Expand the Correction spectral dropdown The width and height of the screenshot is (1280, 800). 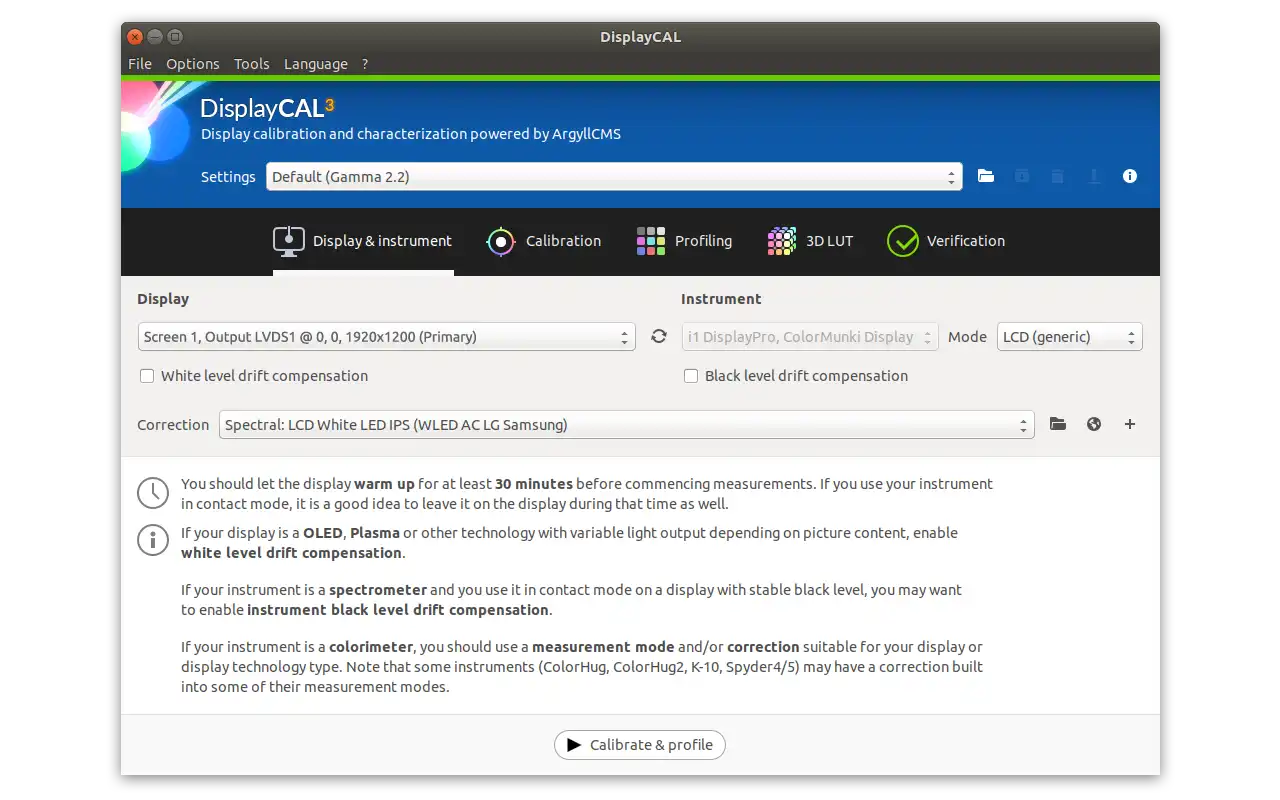(x=626, y=425)
